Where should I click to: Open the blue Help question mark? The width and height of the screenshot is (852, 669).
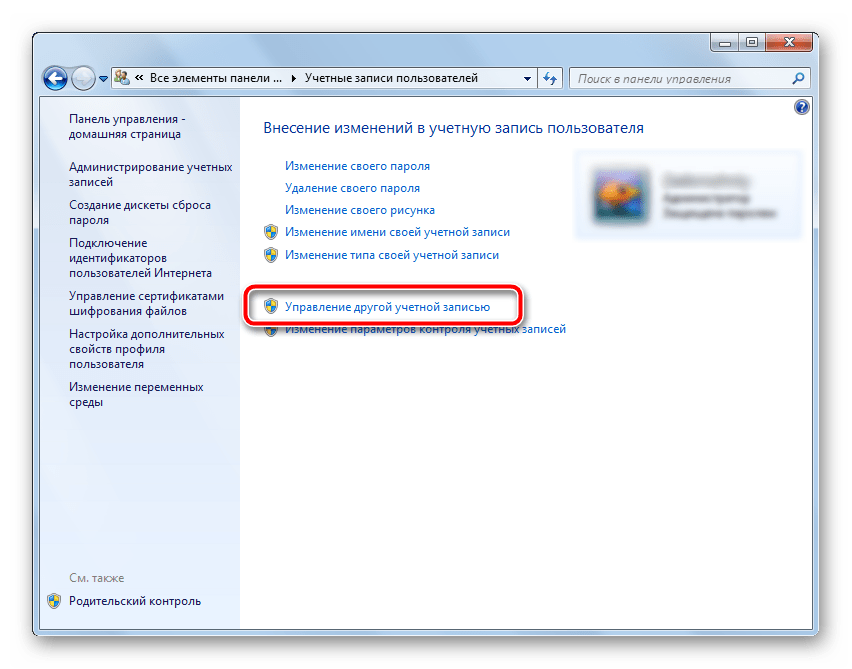[801, 107]
